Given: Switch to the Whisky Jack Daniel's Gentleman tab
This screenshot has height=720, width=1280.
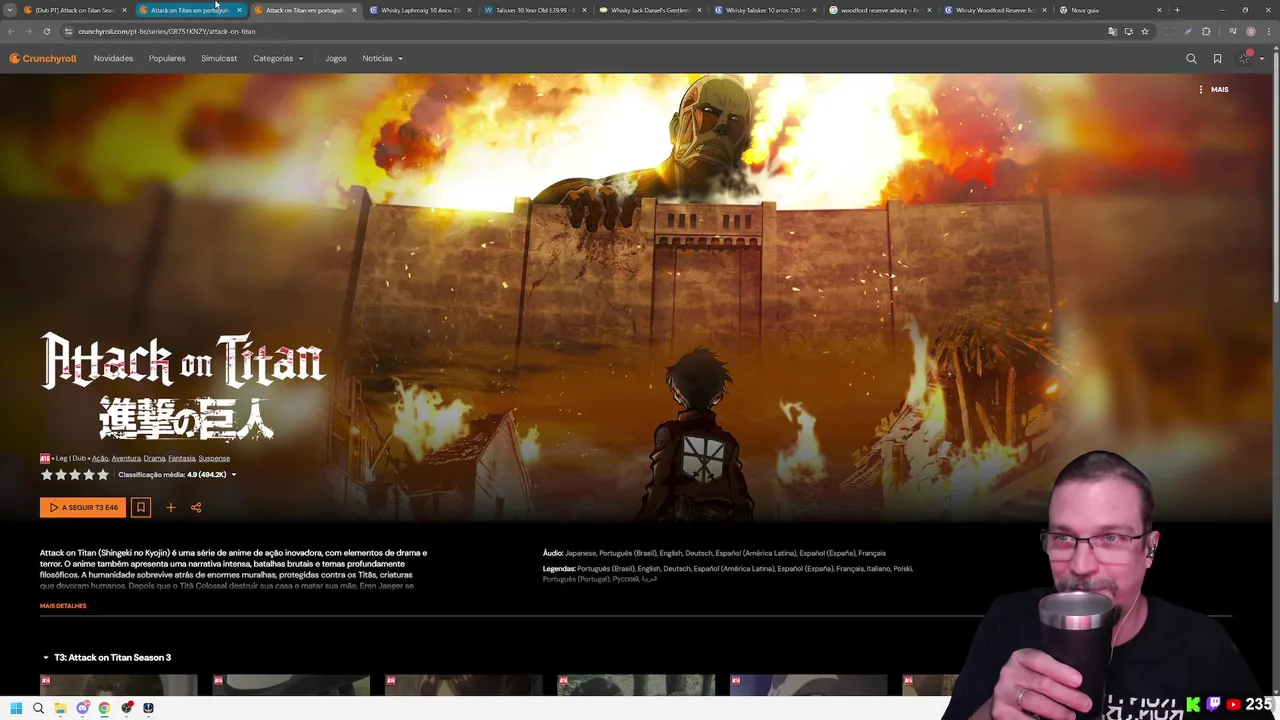Looking at the screenshot, I should tap(650, 10).
